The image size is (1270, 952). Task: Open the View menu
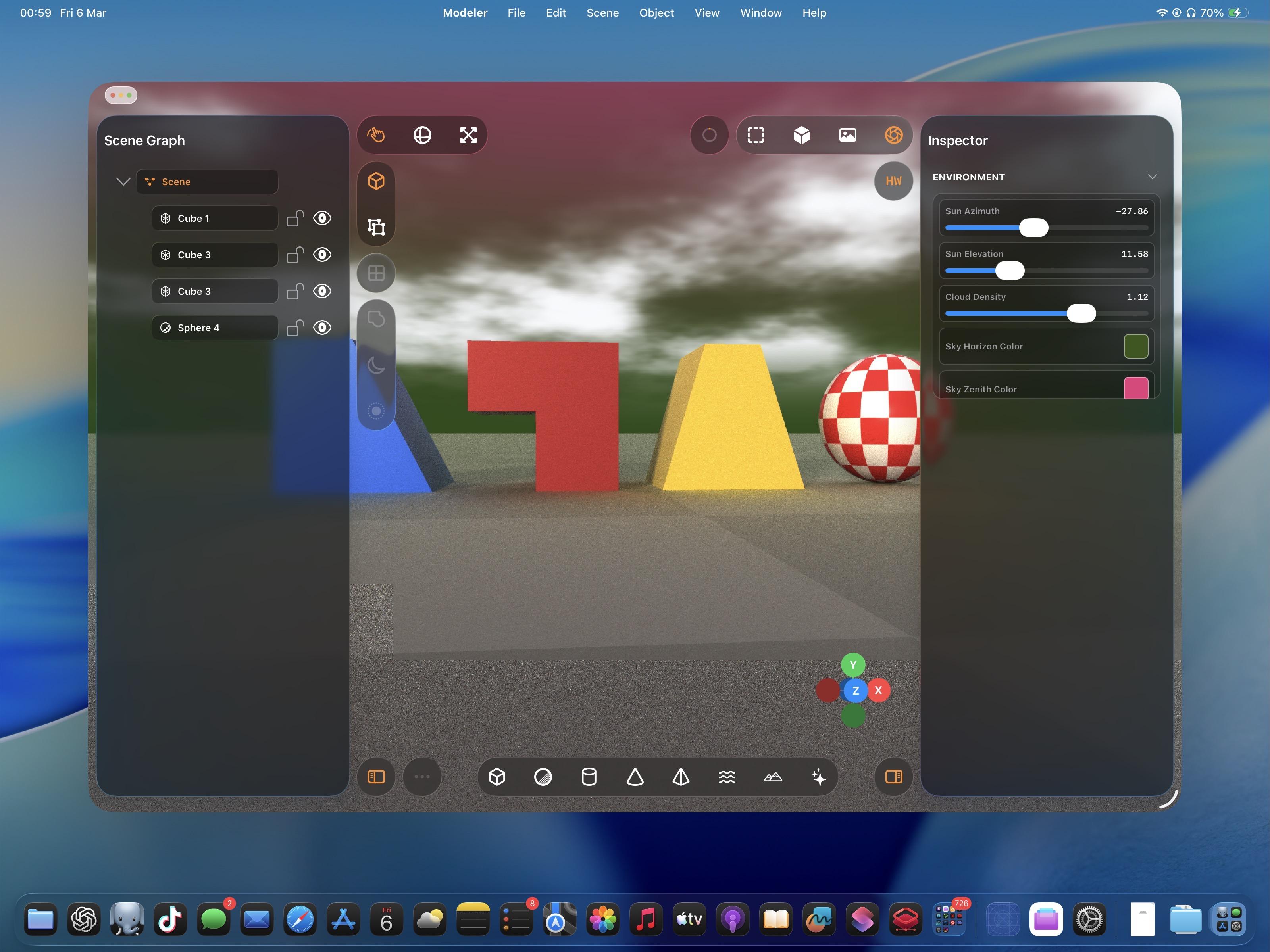pos(707,13)
